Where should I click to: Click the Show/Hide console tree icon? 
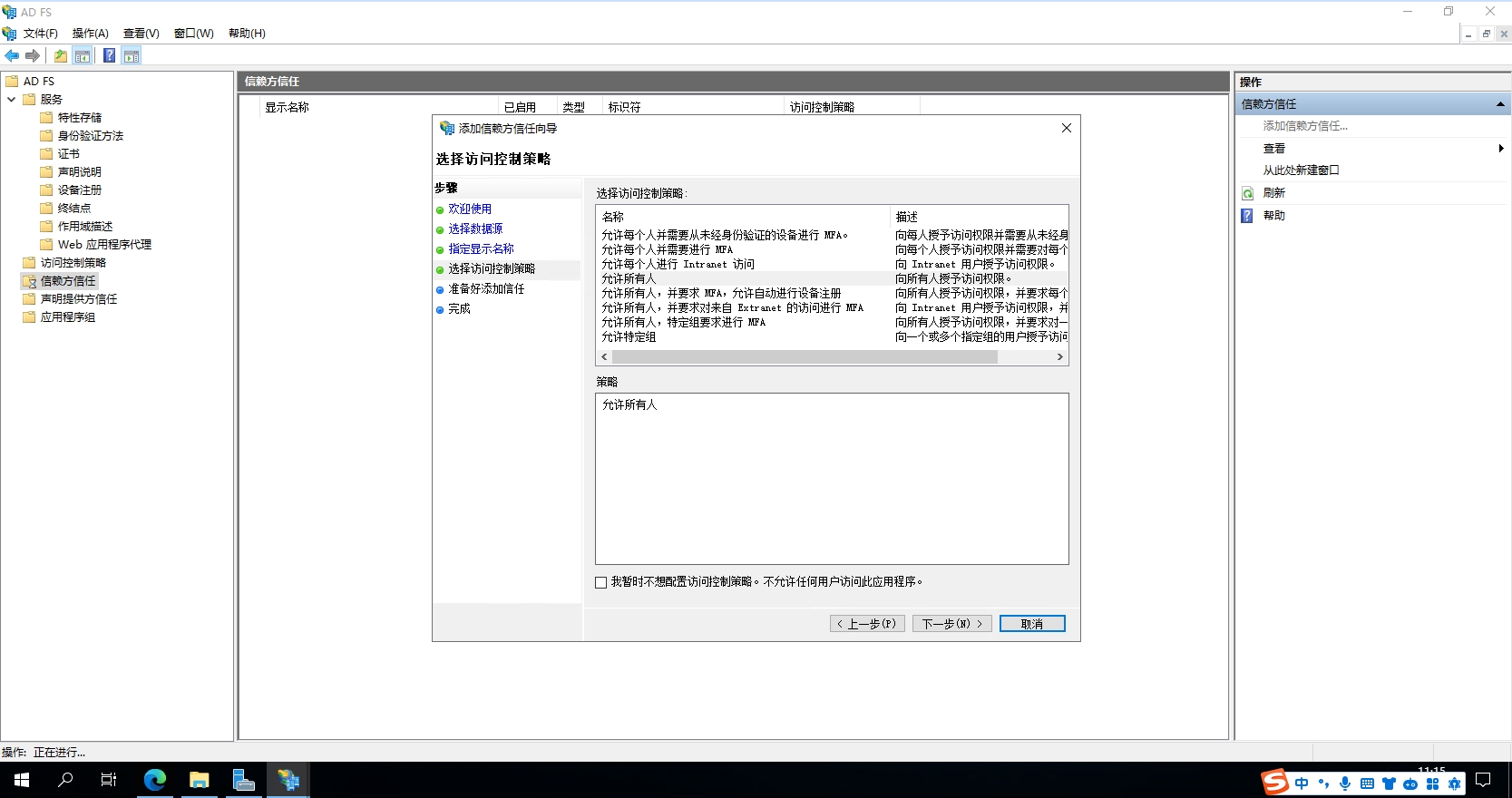pyautogui.click(x=83, y=56)
